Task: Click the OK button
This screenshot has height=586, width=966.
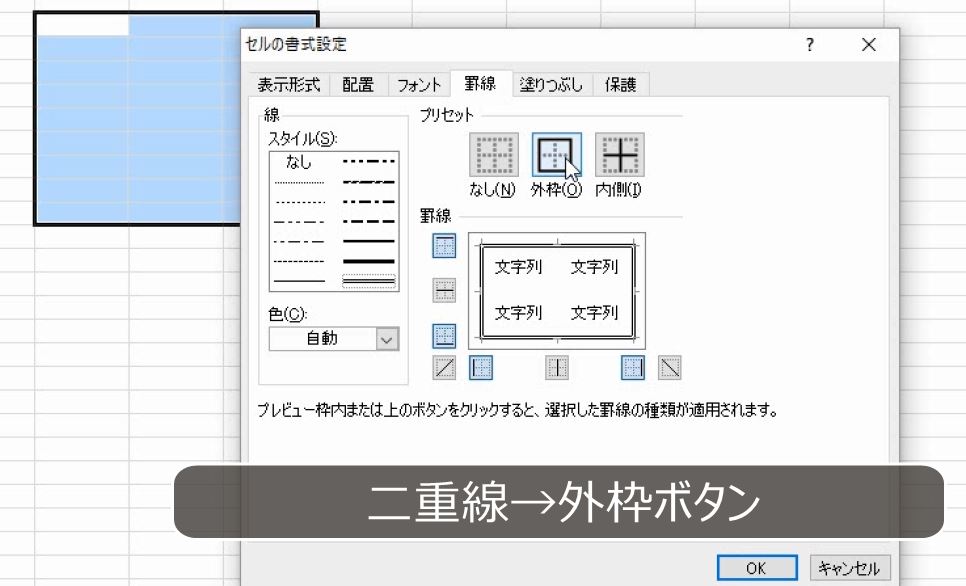Action: 757,566
